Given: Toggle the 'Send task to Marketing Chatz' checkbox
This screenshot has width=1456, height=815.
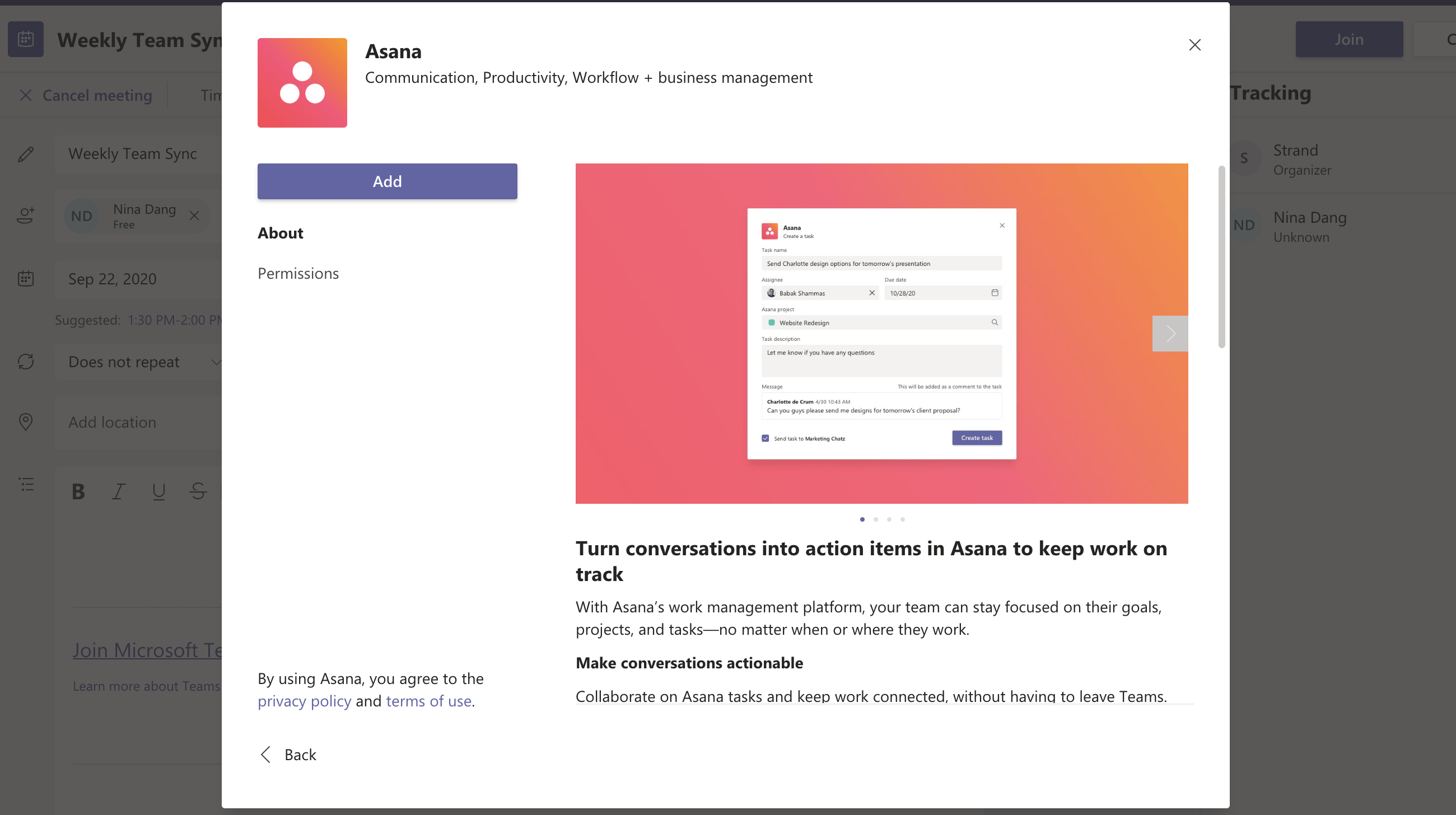Looking at the screenshot, I should 765,438.
